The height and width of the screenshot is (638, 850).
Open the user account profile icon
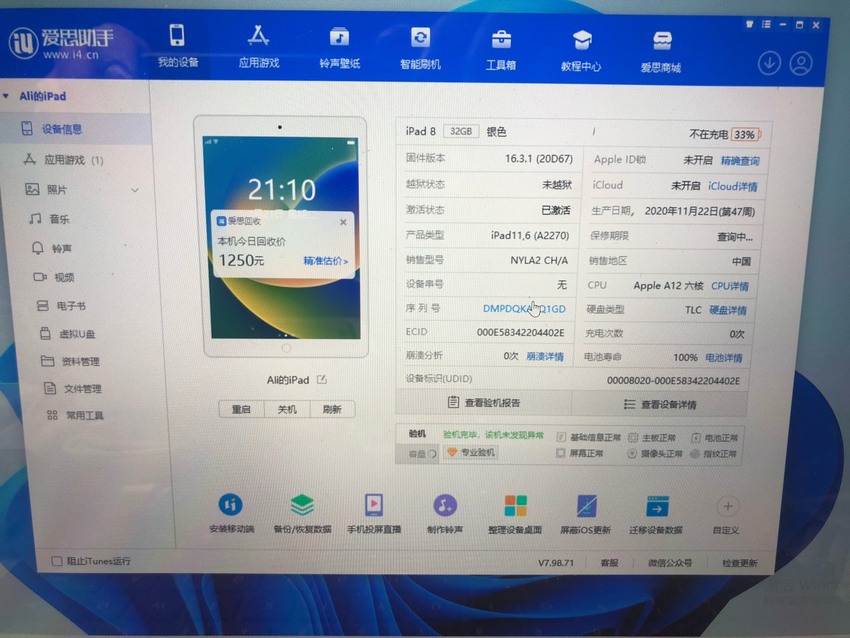[801, 63]
